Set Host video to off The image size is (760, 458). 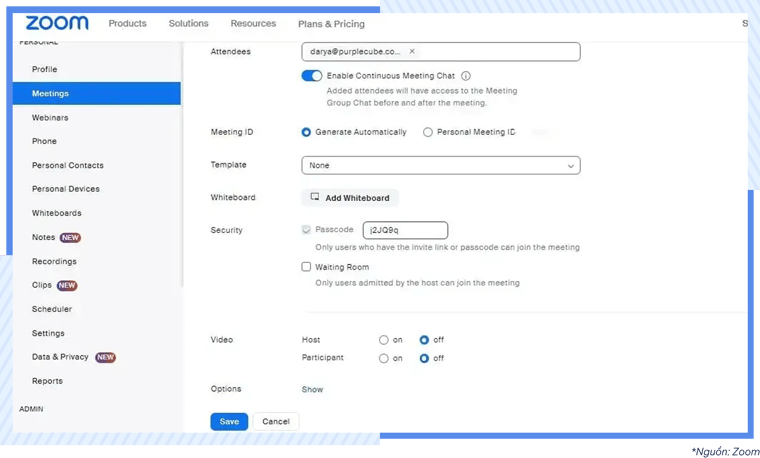pos(424,340)
